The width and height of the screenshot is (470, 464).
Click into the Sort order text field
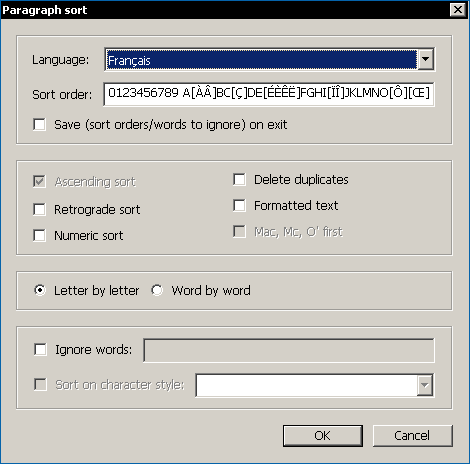click(269, 94)
